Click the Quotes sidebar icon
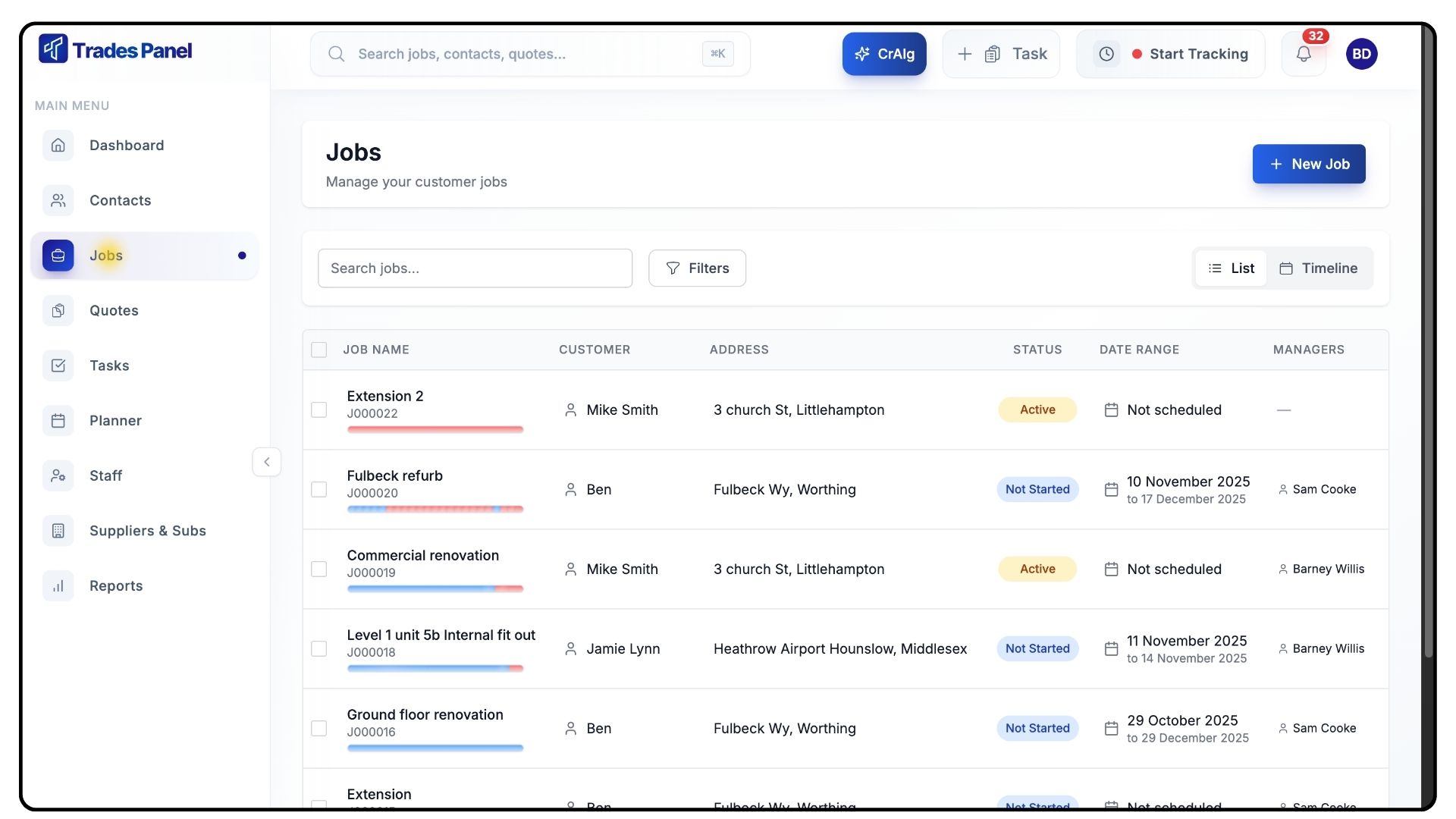This screenshot has height=819, width=1456. click(58, 310)
